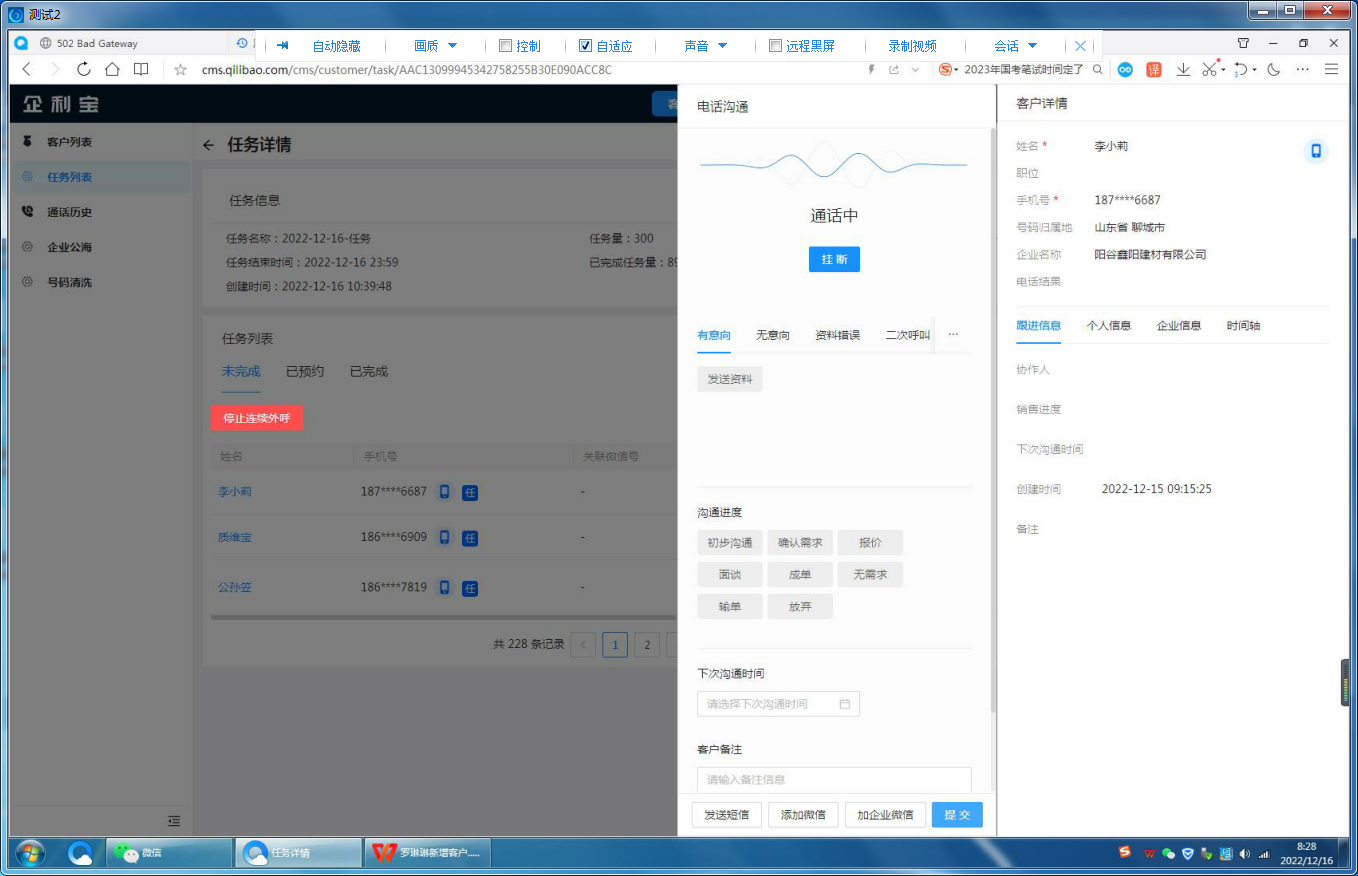Screen dimensions: 1358x876
Task: Expand the 声音 sound dropdown
Action: [705, 46]
